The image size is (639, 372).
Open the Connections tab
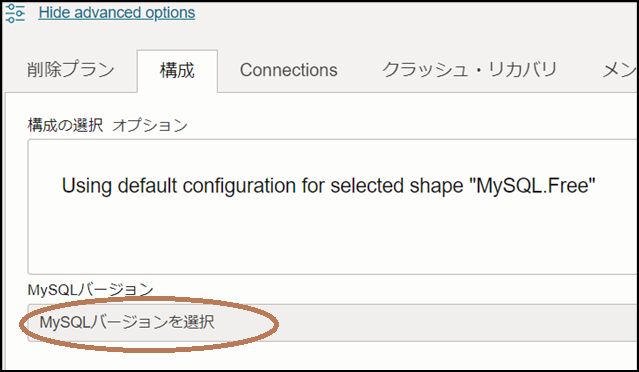[289, 70]
